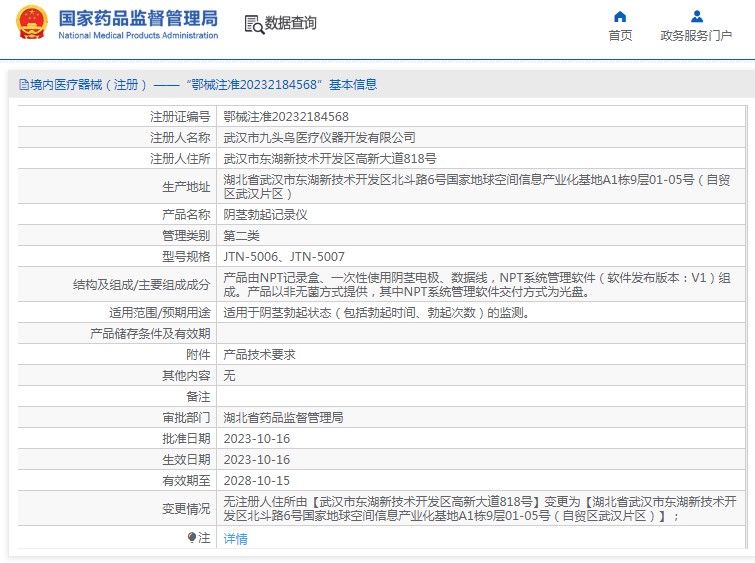Click the 附件 row label
This screenshot has width=755, height=563.
point(198,354)
